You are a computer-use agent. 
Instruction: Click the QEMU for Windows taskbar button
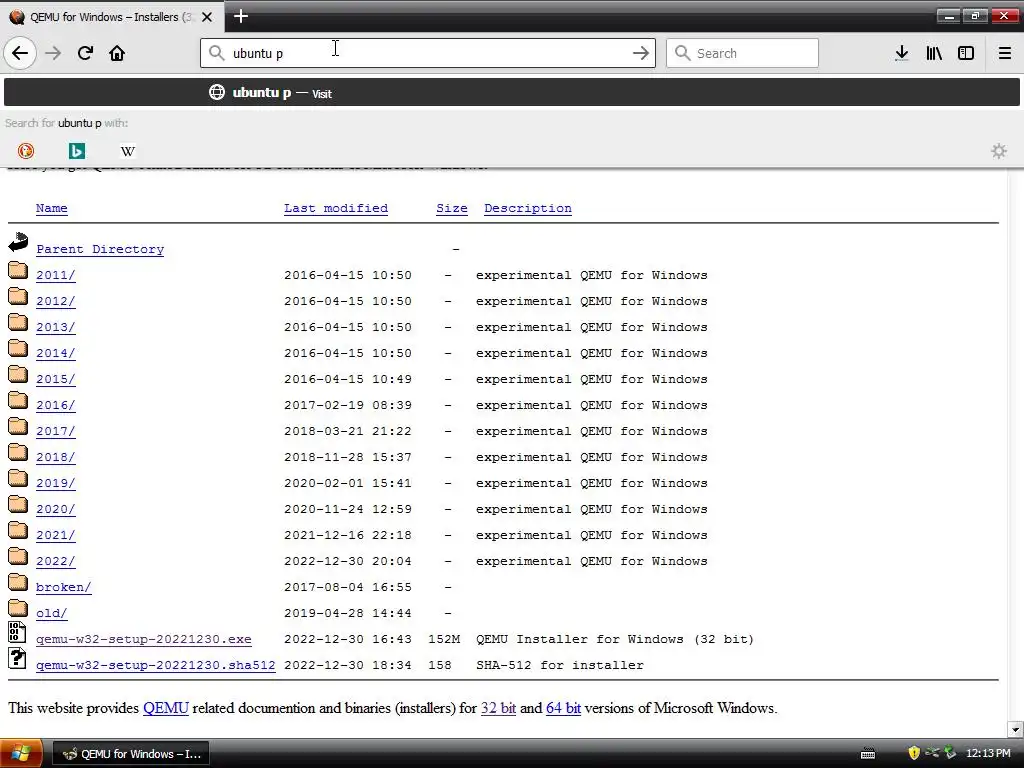tap(131, 754)
